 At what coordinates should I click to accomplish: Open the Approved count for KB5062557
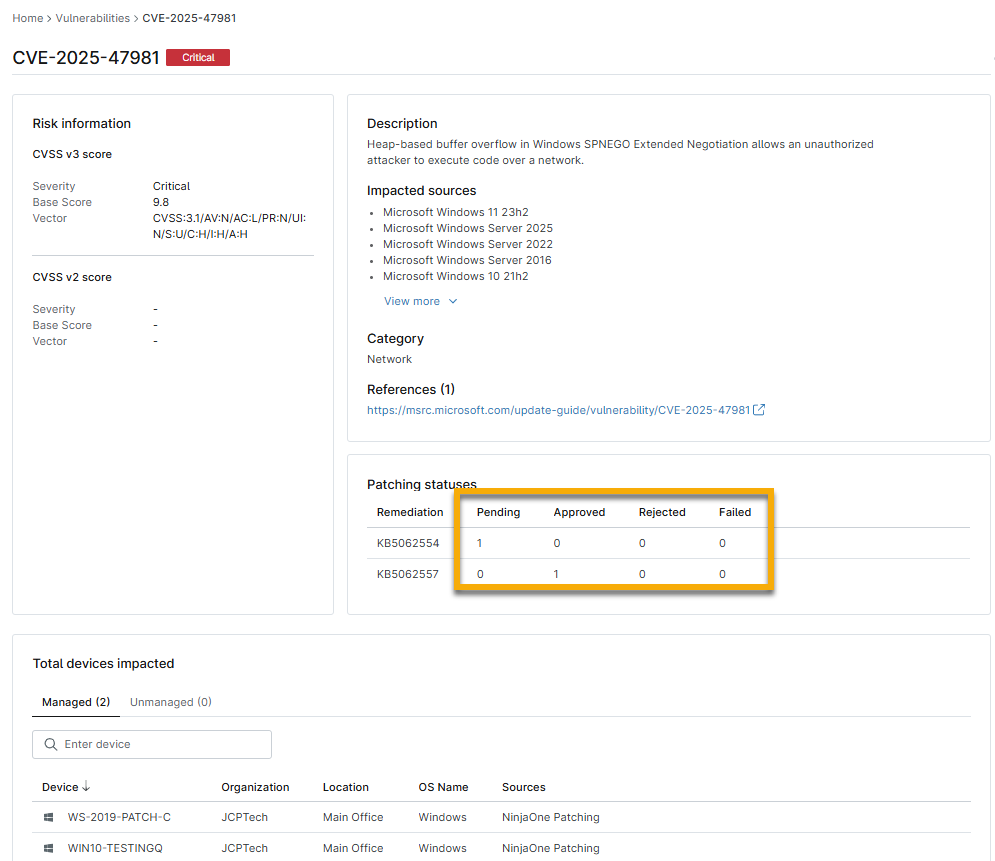557,574
